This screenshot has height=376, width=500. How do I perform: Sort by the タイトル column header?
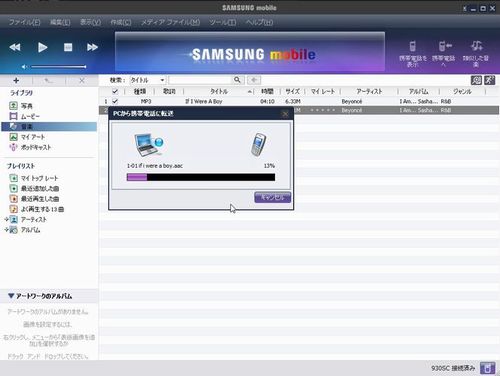coord(219,91)
